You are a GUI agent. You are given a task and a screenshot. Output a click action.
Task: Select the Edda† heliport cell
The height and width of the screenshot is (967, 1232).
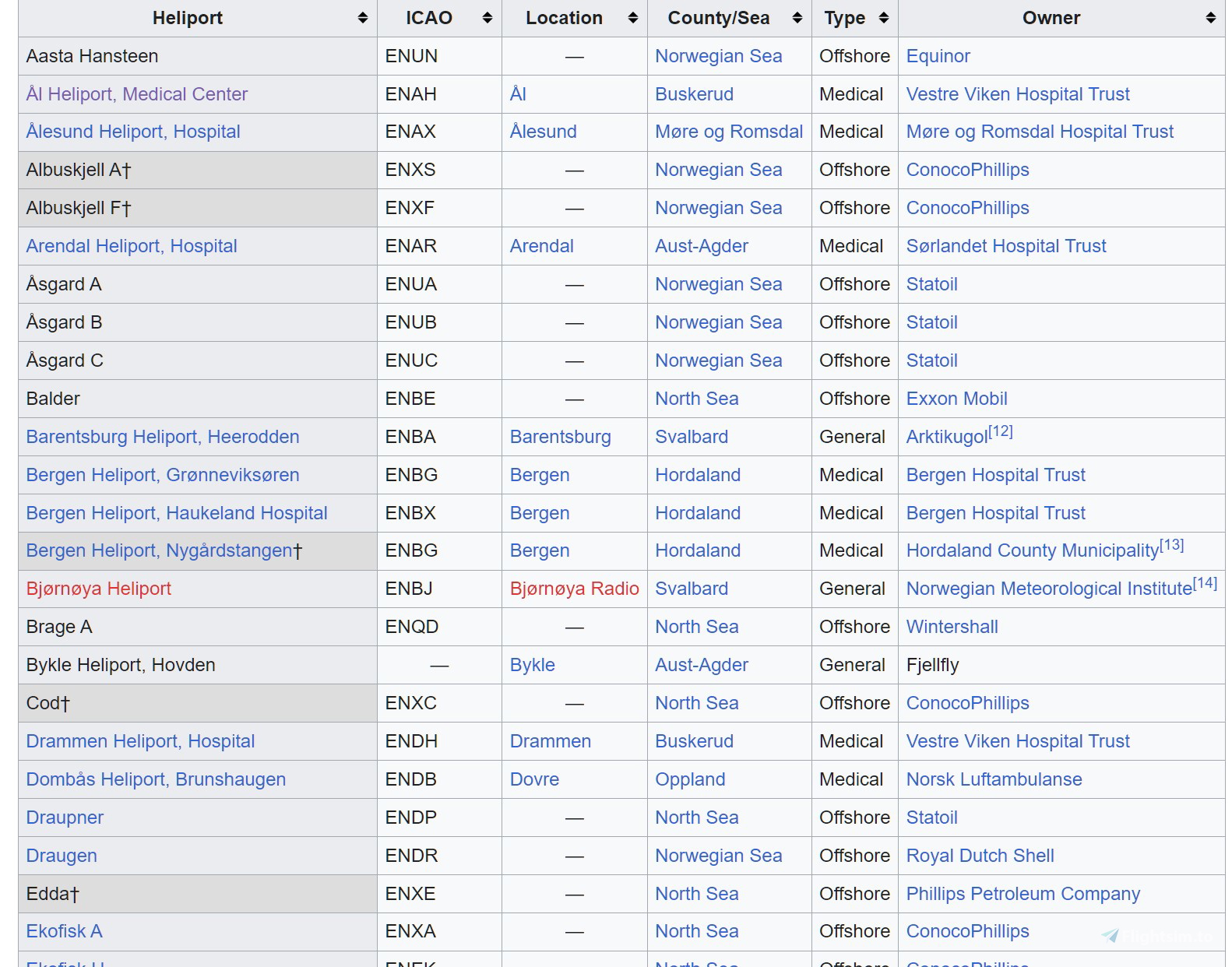click(x=198, y=894)
